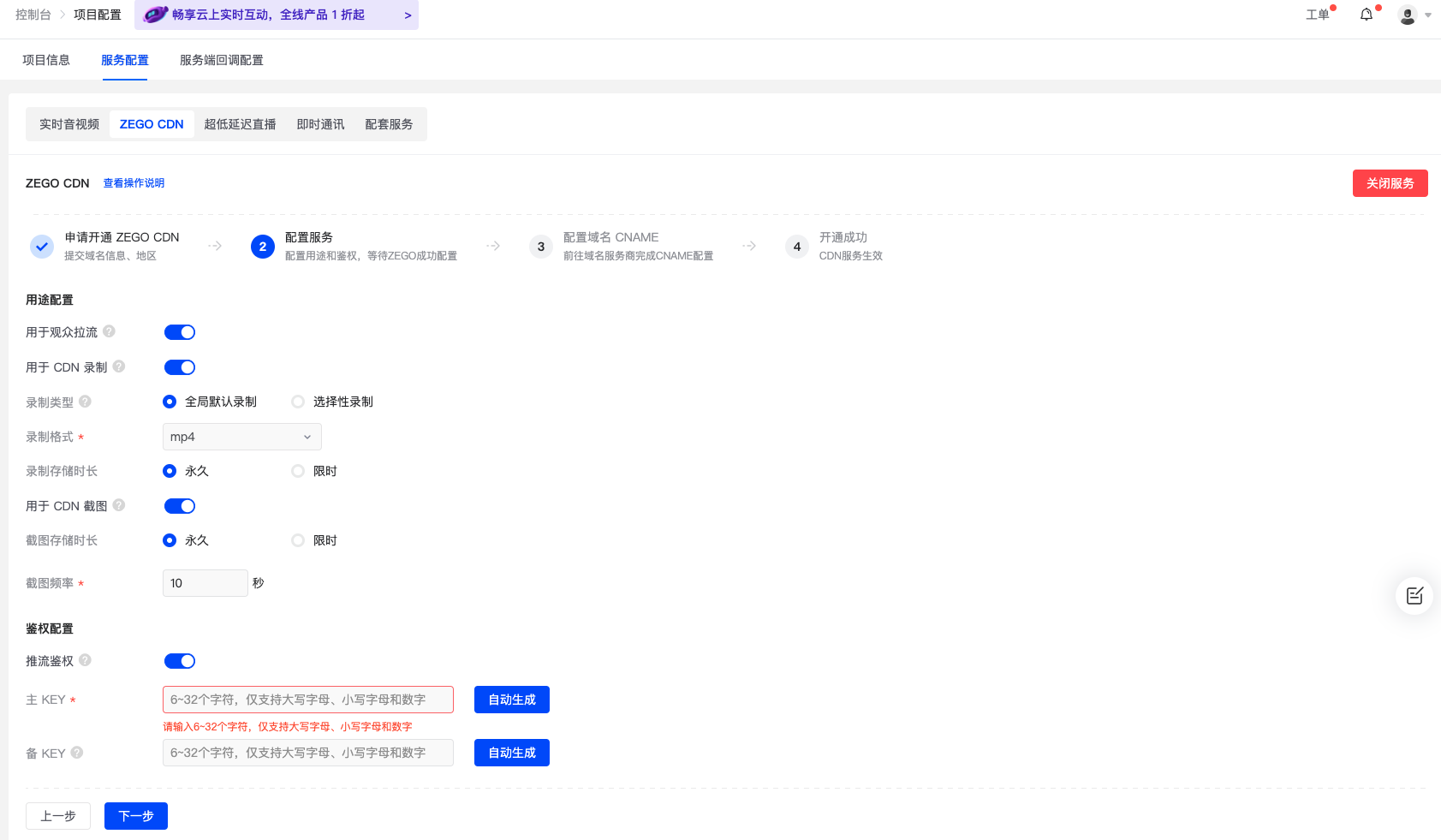
Task: Click help icon beside 推流鉴权
Action: tap(85, 660)
